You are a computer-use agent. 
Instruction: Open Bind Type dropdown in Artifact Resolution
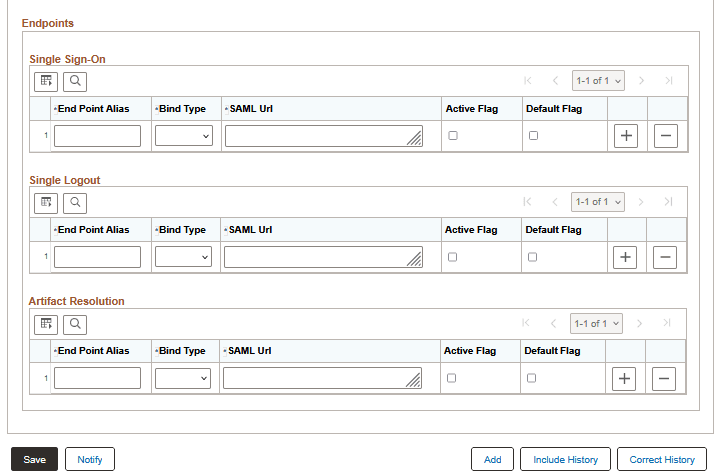pyautogui.click(x=183, y=378)
